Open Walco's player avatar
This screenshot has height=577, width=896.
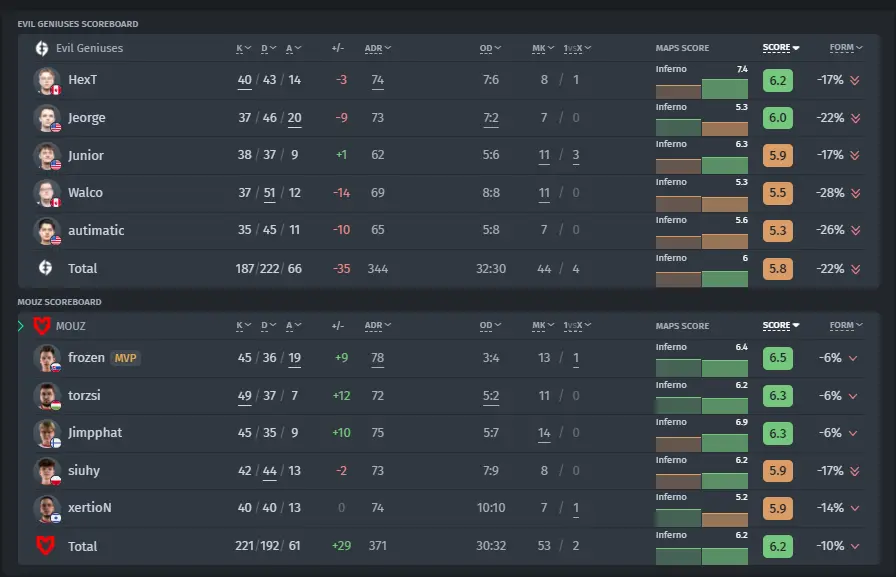tap(47, 193)
